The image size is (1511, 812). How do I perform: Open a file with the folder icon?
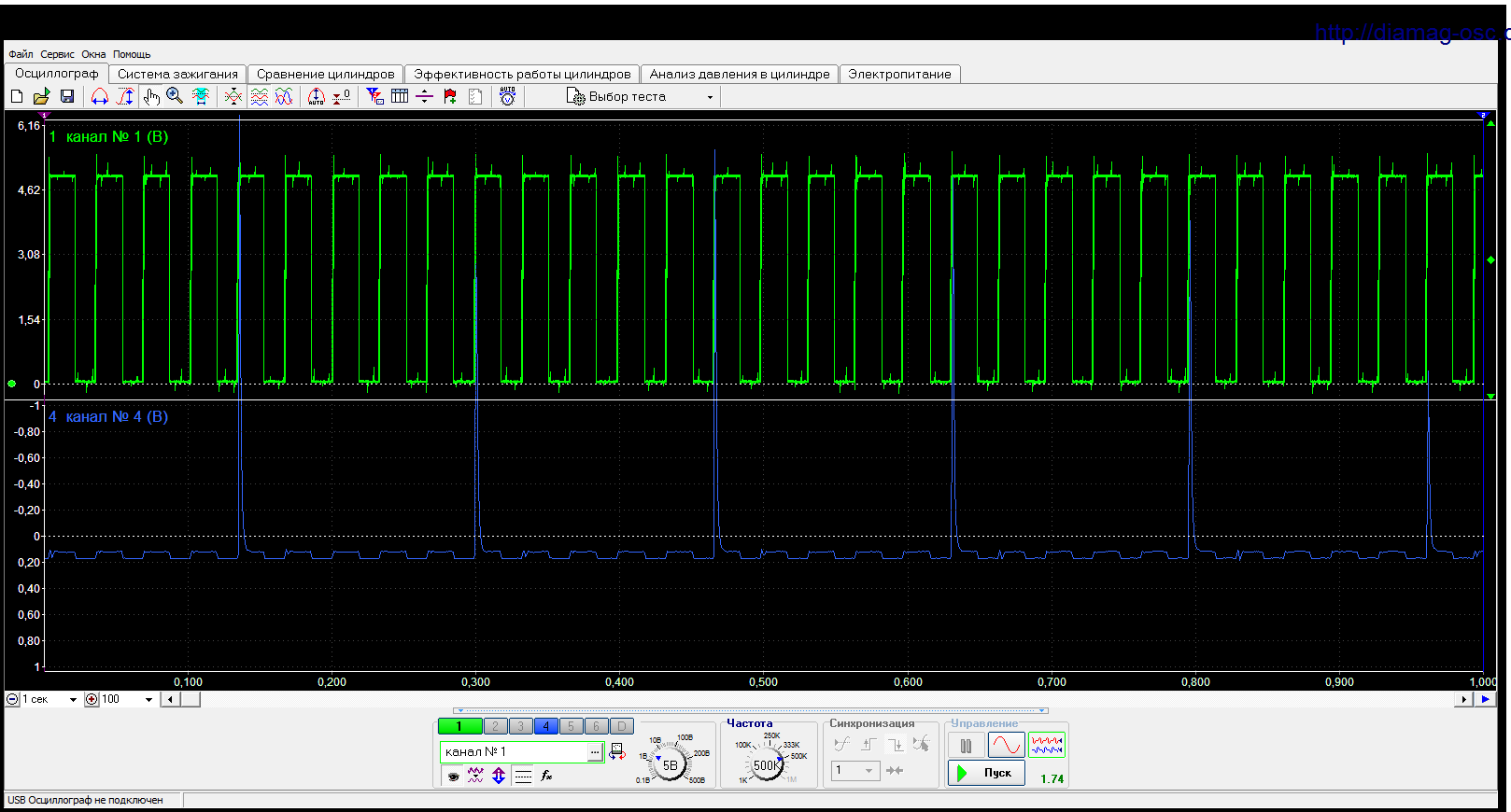pyautogui.click(x=41, y=96)
